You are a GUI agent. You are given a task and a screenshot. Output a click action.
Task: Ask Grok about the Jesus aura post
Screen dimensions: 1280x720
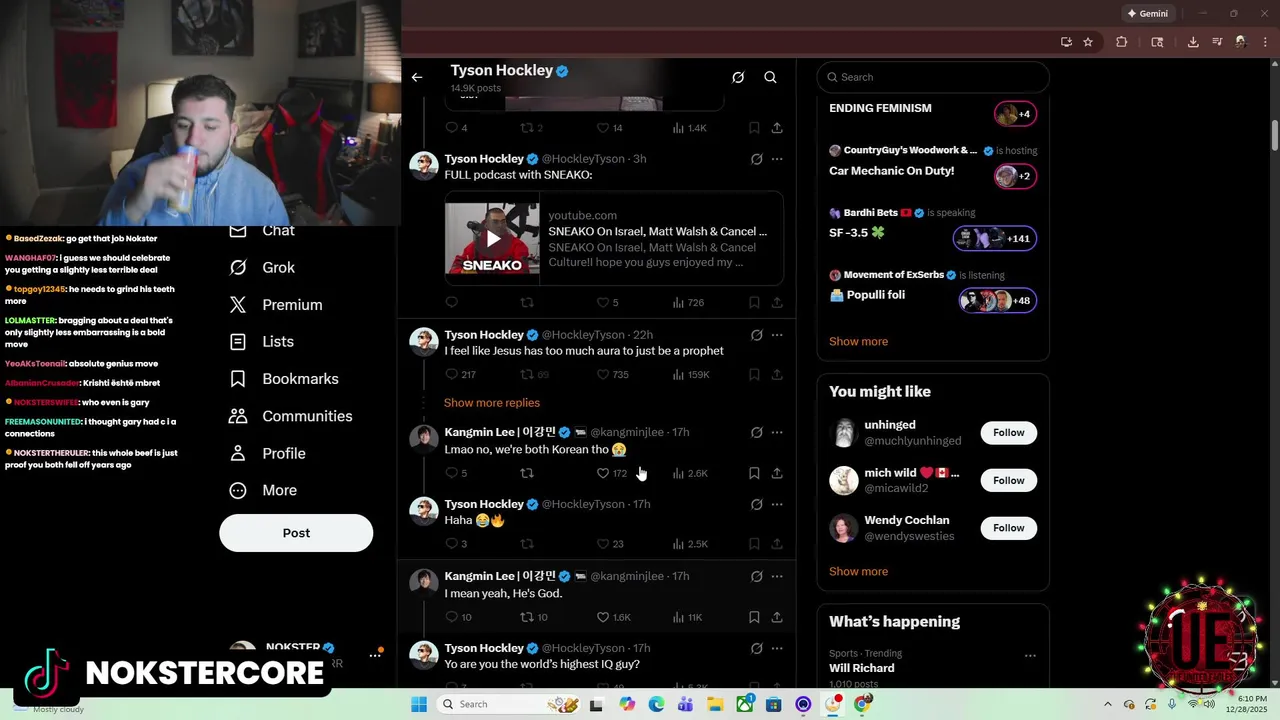pos(756,335)
